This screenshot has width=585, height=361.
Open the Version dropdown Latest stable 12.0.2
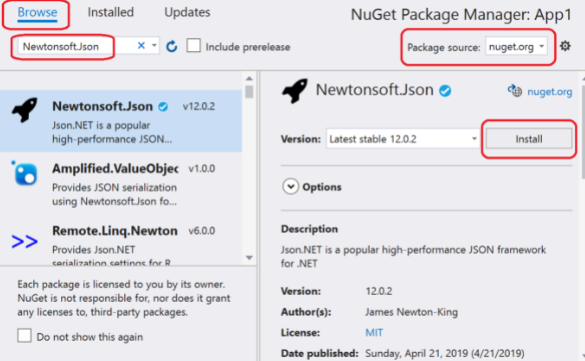[x=403, y=139]
